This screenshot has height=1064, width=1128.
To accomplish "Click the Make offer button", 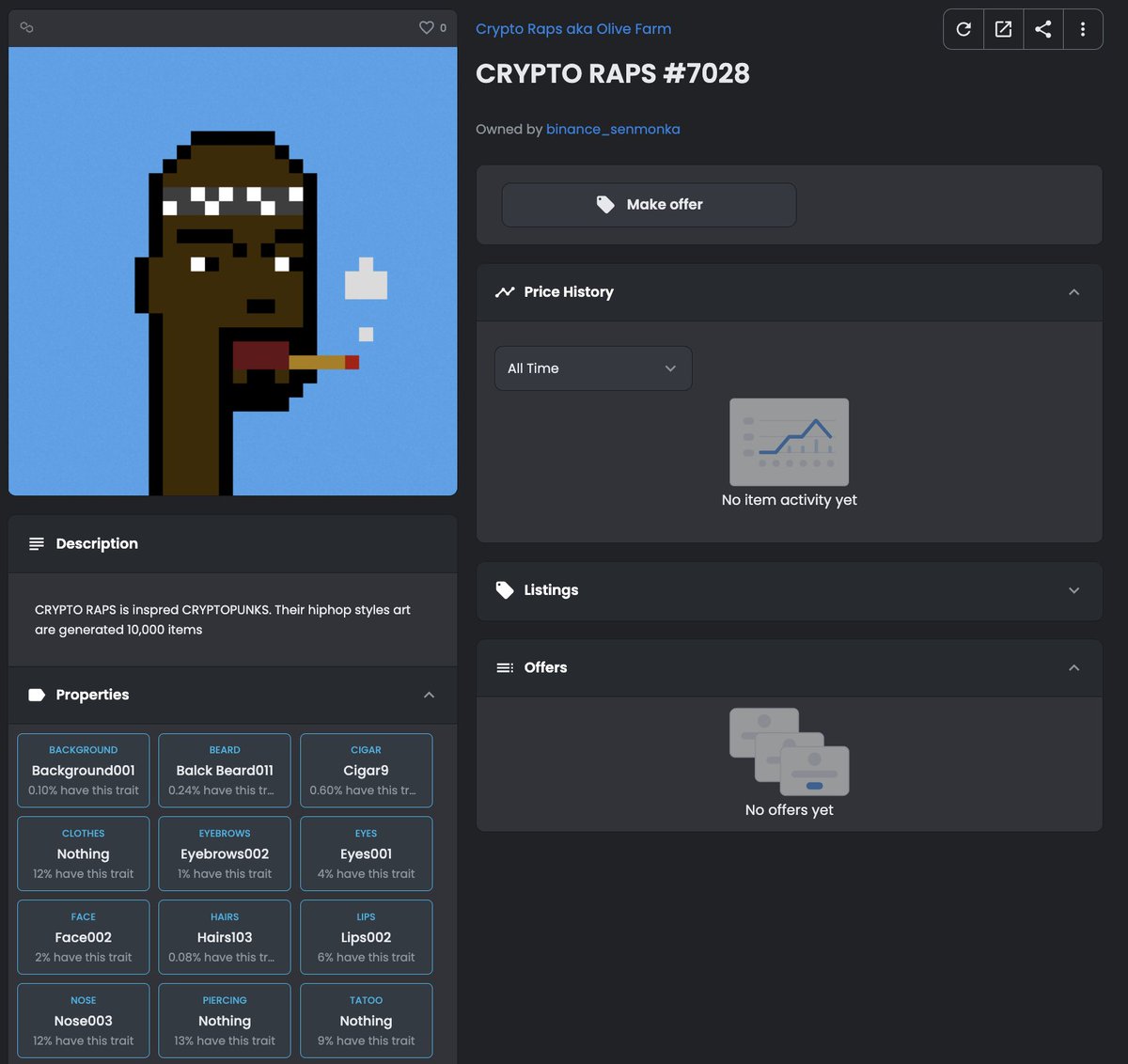I will 649,204.
